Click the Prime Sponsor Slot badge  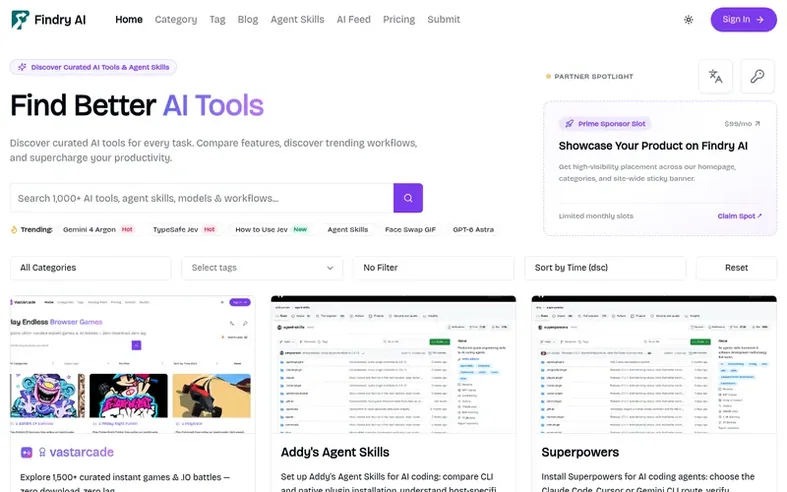[x=605, y=124]
